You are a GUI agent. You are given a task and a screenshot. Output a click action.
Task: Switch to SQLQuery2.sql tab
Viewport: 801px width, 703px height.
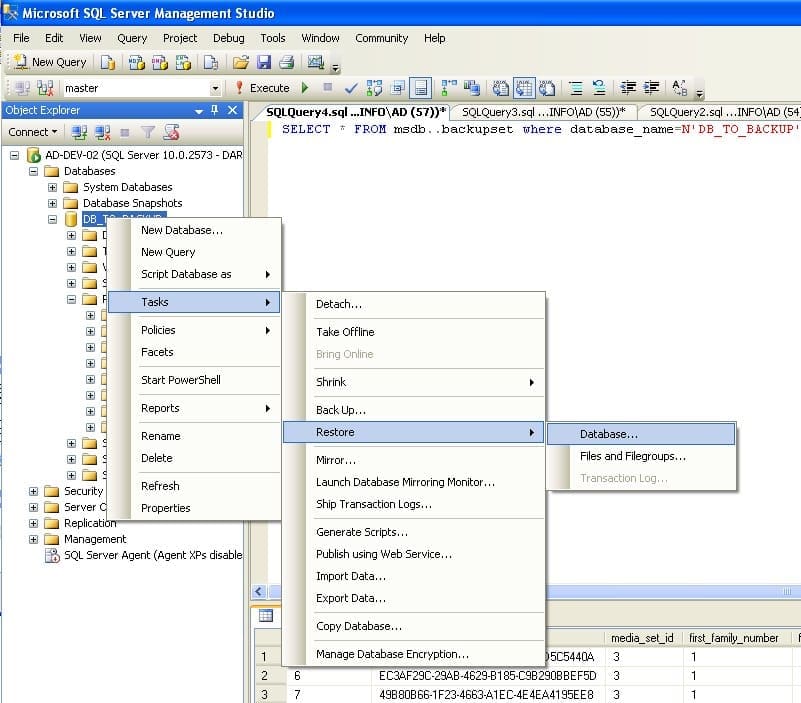[x=723, y=112]
